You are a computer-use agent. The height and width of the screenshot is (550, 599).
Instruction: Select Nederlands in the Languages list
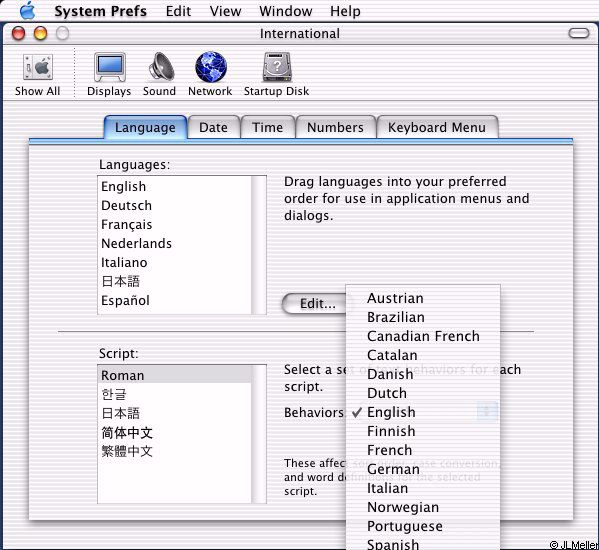point(175,243)
